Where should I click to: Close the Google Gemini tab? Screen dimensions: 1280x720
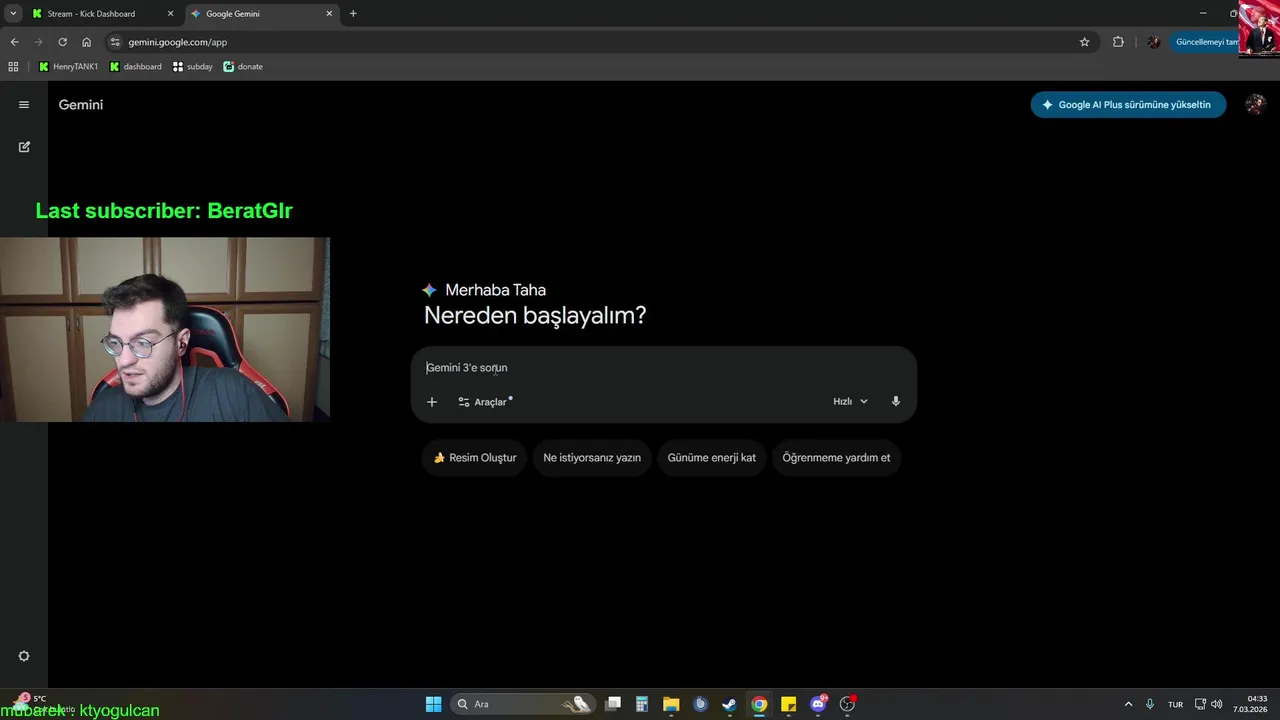tap(328, 14)
